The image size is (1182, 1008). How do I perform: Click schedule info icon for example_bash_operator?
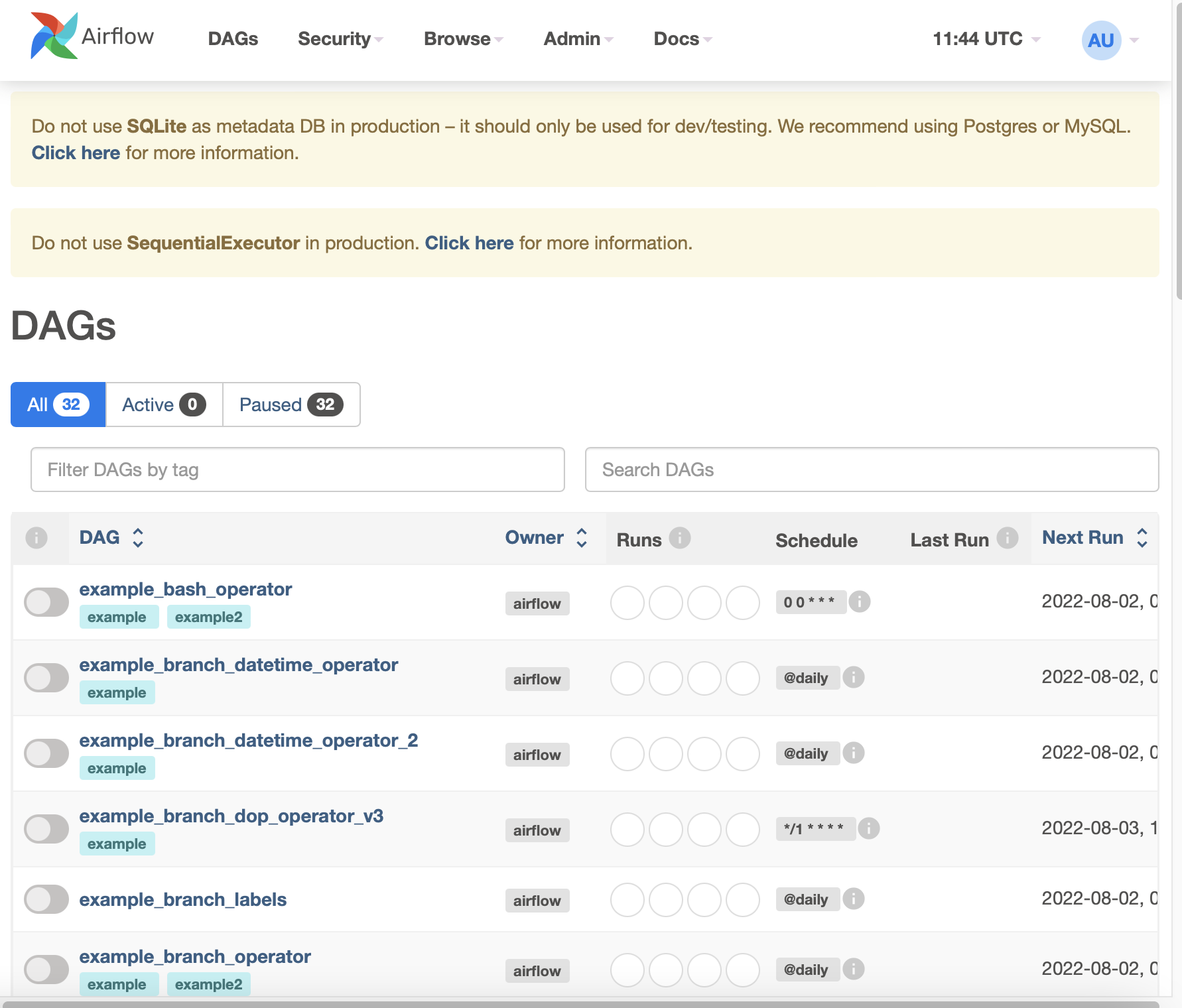(860, 601)
